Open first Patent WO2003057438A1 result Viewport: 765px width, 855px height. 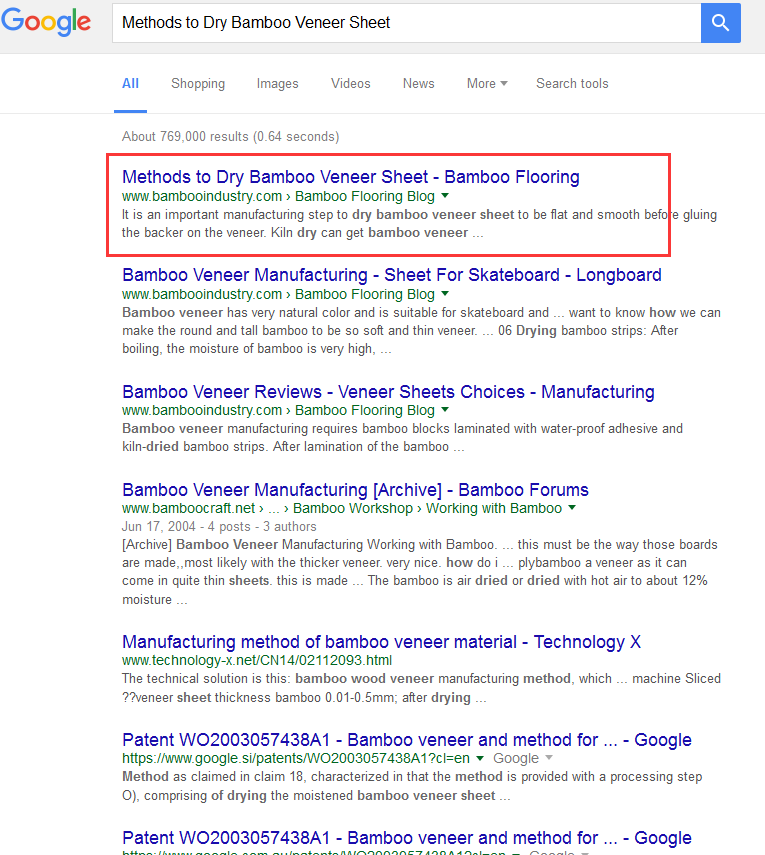pos(407,740)
